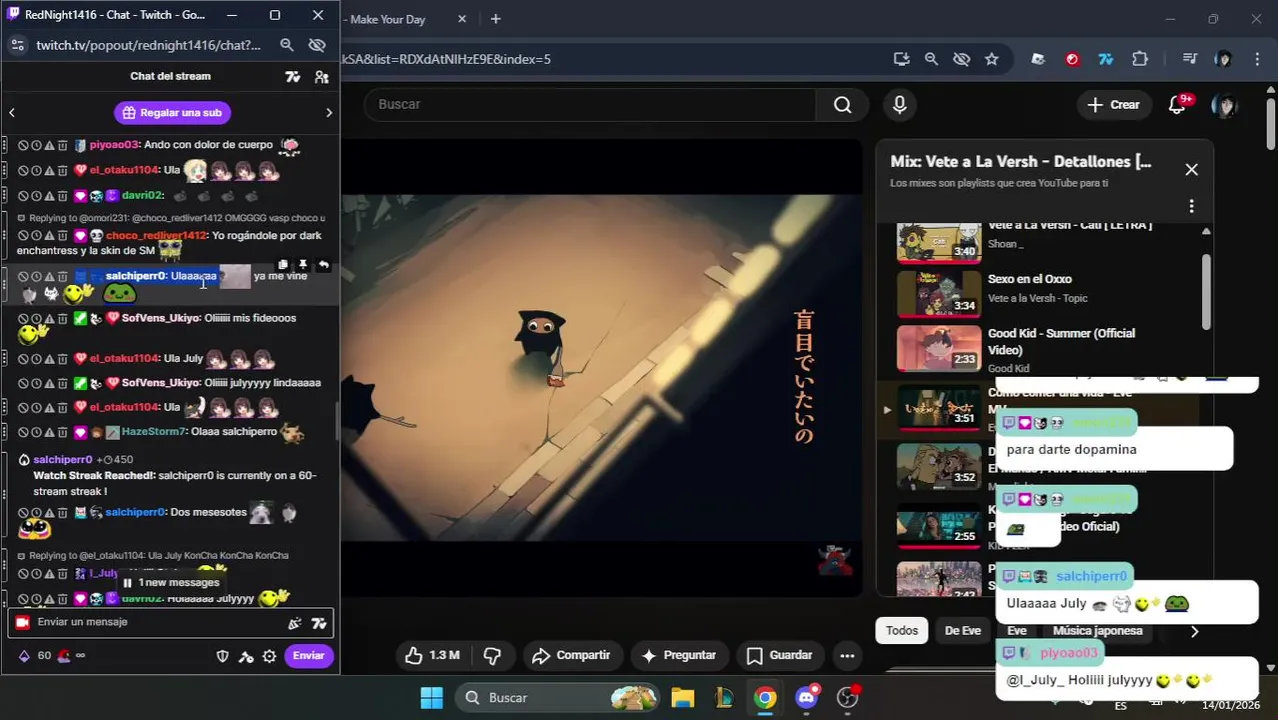Open username piyoao03 in chat
This screenshot has width=1278, height=720.
[115, 145]
